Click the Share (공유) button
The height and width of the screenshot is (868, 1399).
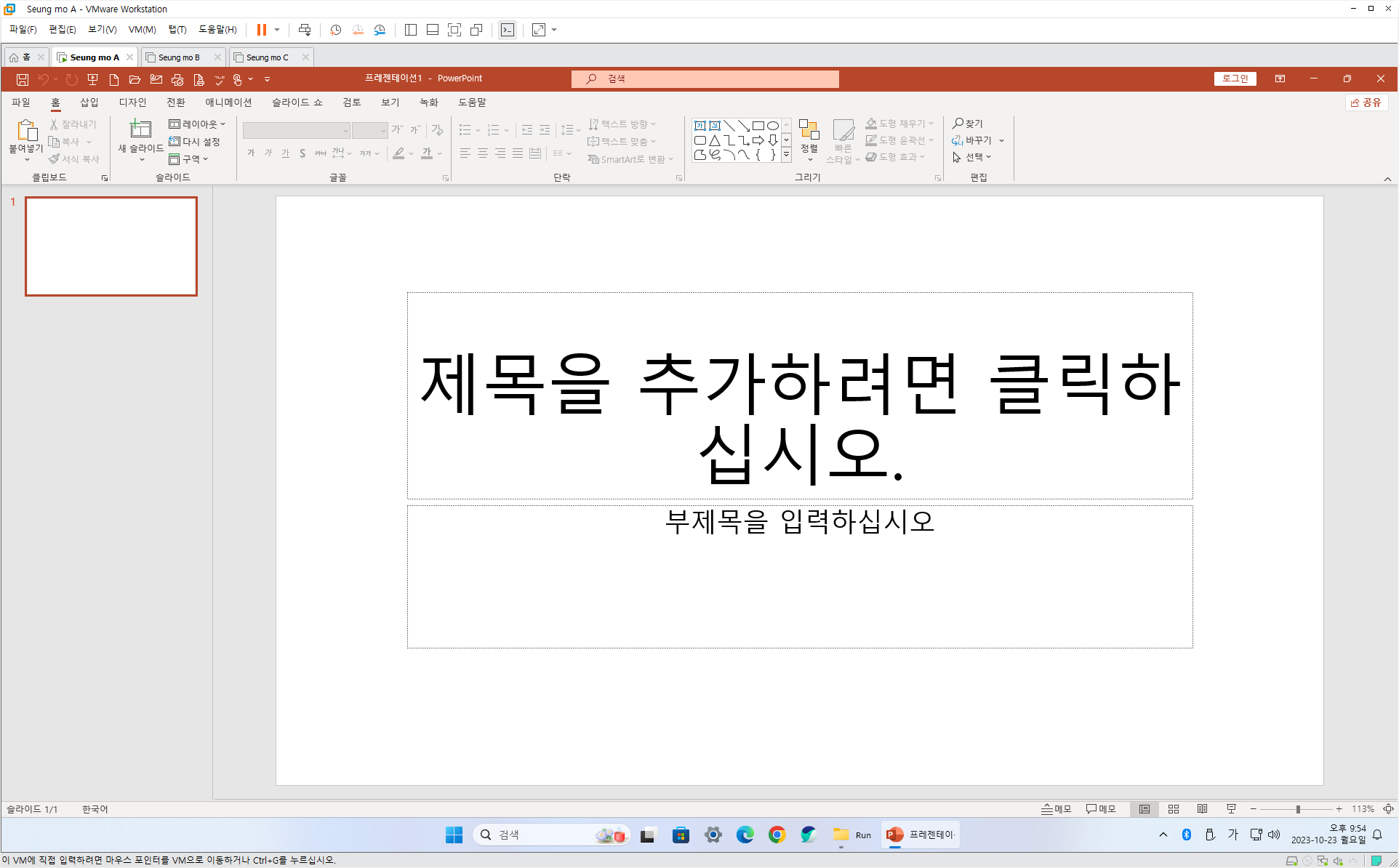click(x=1366, y=103)
